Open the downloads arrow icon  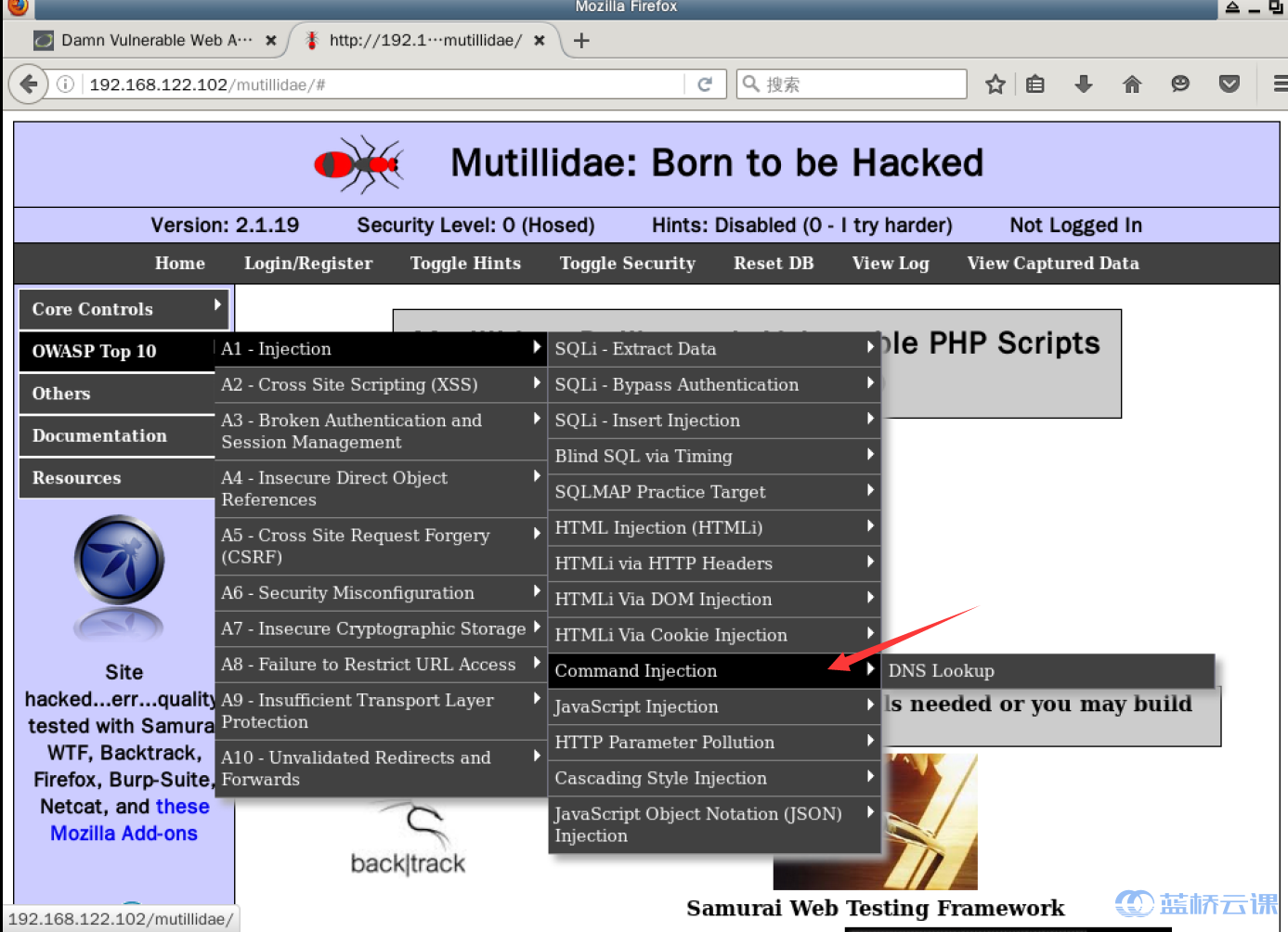(x=1084, y=84)
